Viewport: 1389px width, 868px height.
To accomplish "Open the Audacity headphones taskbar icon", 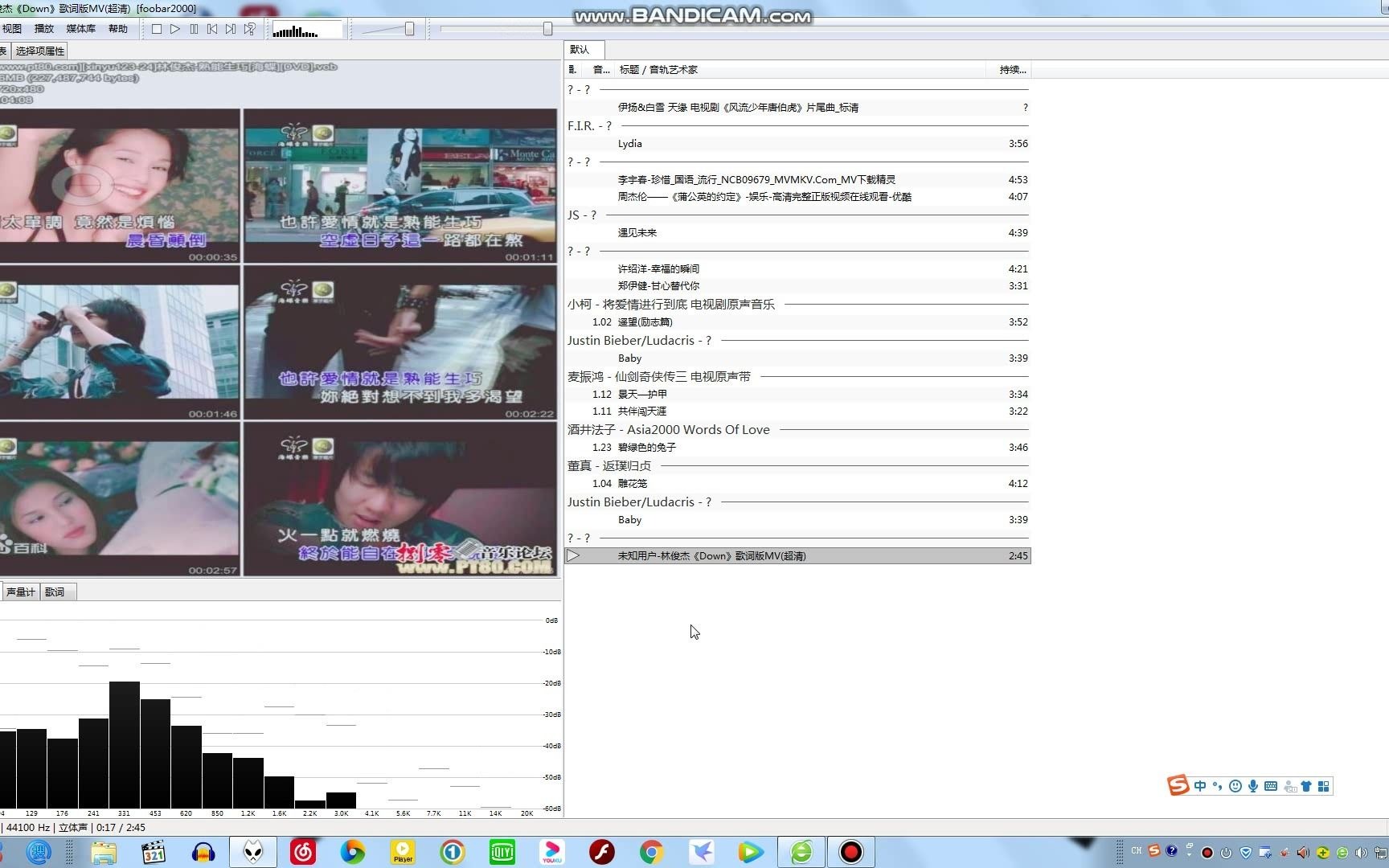I will pos(203,852).
